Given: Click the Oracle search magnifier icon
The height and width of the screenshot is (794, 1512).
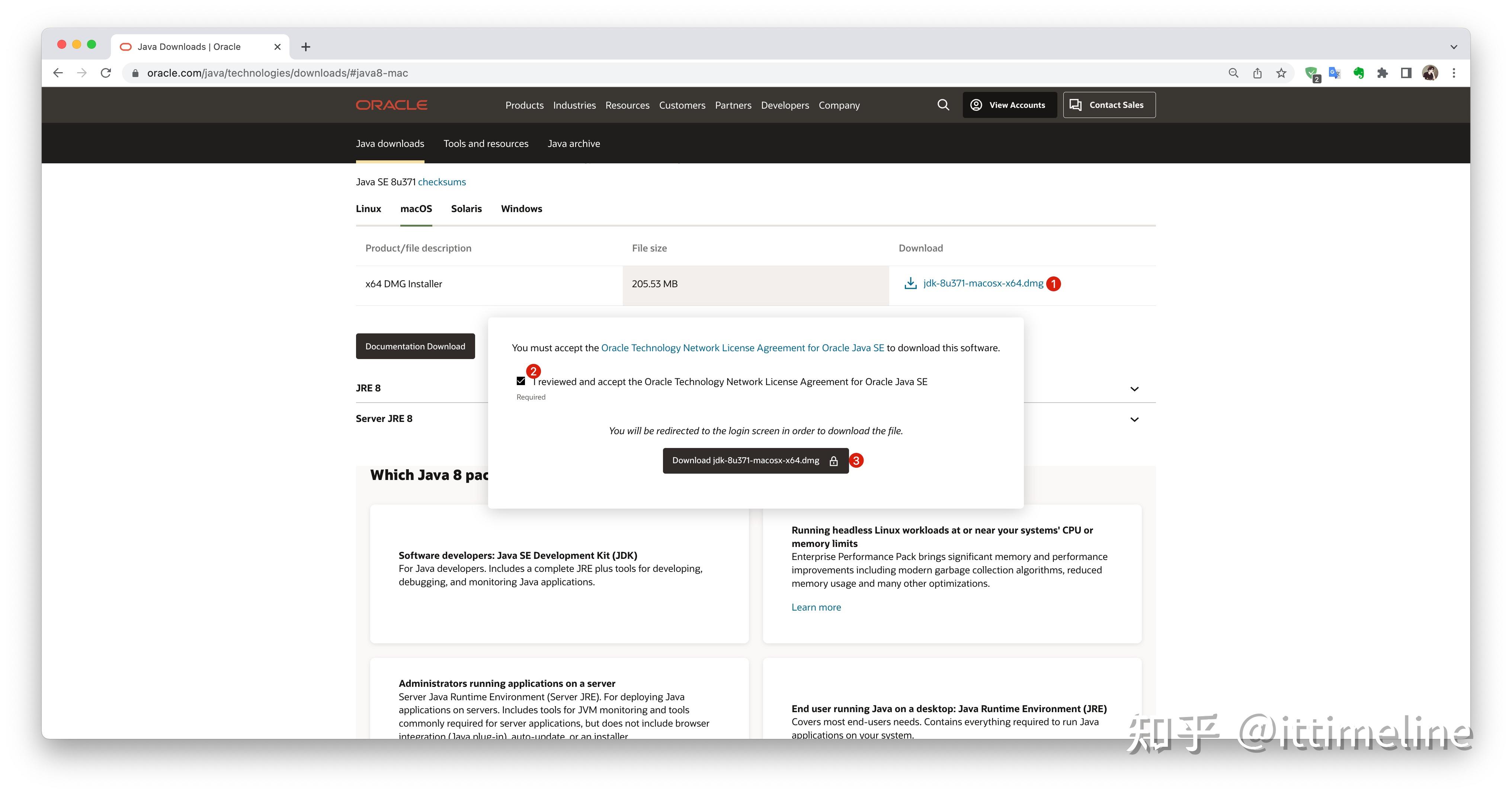Looking at the screenshot, I should (x=943, y=105).
